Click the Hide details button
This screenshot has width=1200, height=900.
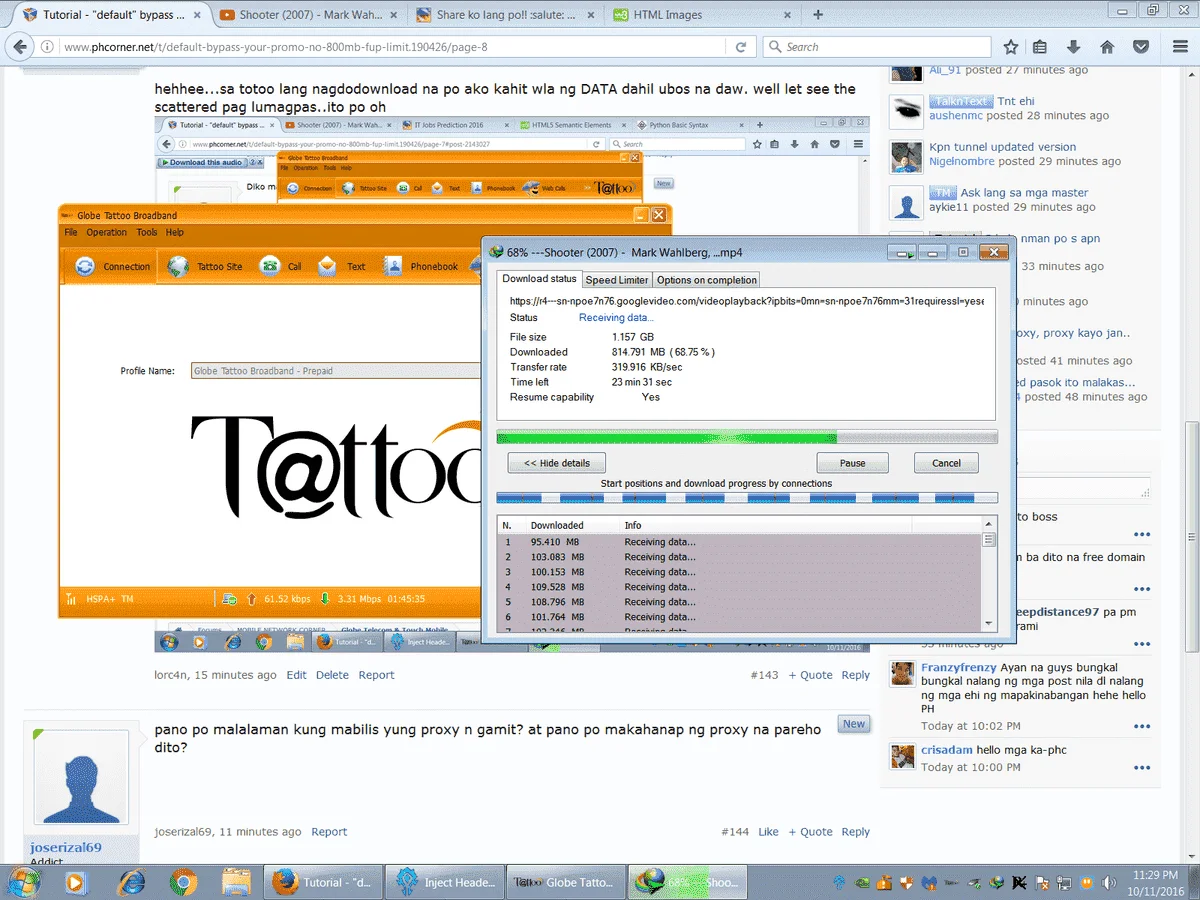point(557,463)
